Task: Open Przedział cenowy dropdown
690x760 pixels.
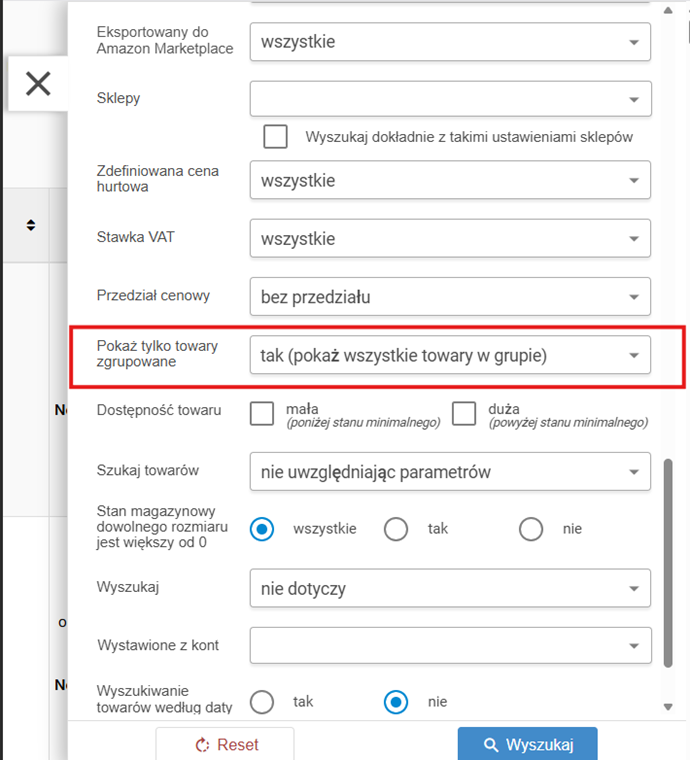Action: (x=450, y=297)
